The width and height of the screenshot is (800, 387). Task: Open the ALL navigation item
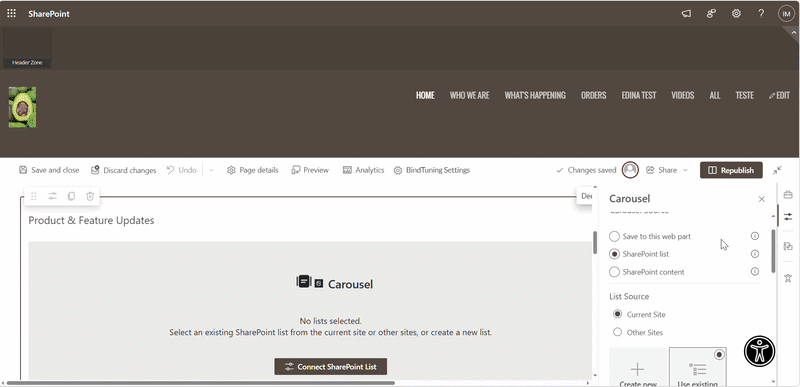(x=715, y=95)
